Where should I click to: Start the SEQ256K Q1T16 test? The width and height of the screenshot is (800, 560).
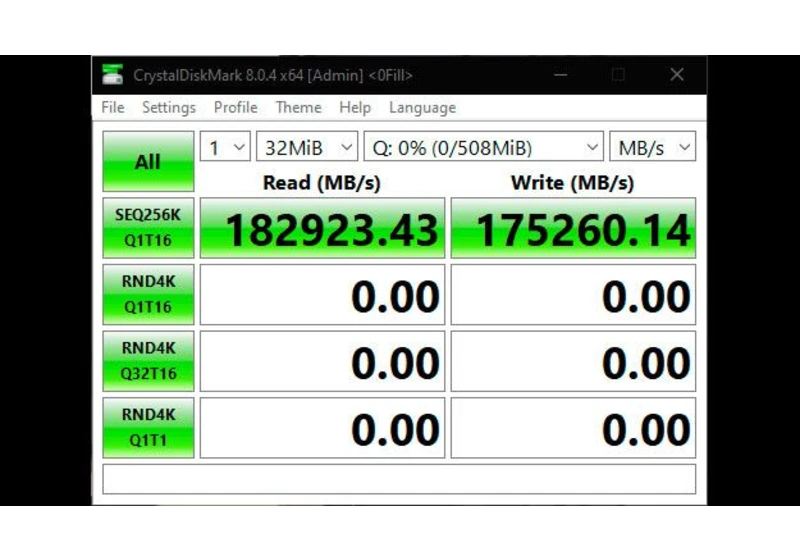click(x=148, y=227)
